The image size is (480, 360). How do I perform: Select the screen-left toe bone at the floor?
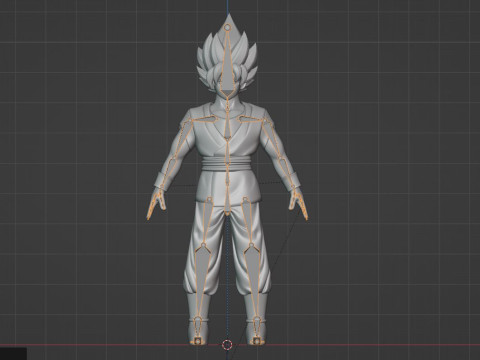click(197, 341)
